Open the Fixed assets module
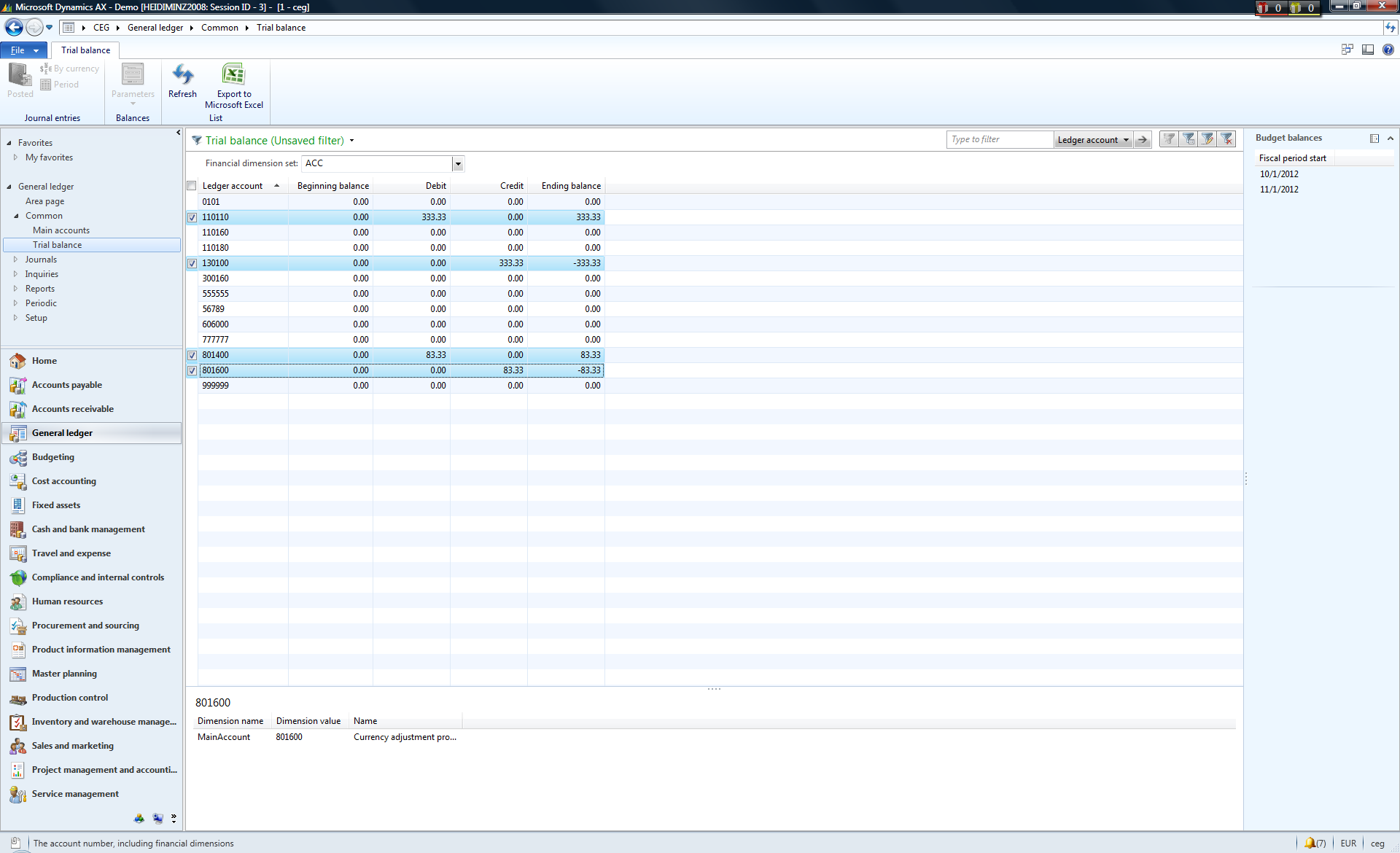Viewport: 1400px width, 853px height. pyautogui.click(x=56, y=505)
